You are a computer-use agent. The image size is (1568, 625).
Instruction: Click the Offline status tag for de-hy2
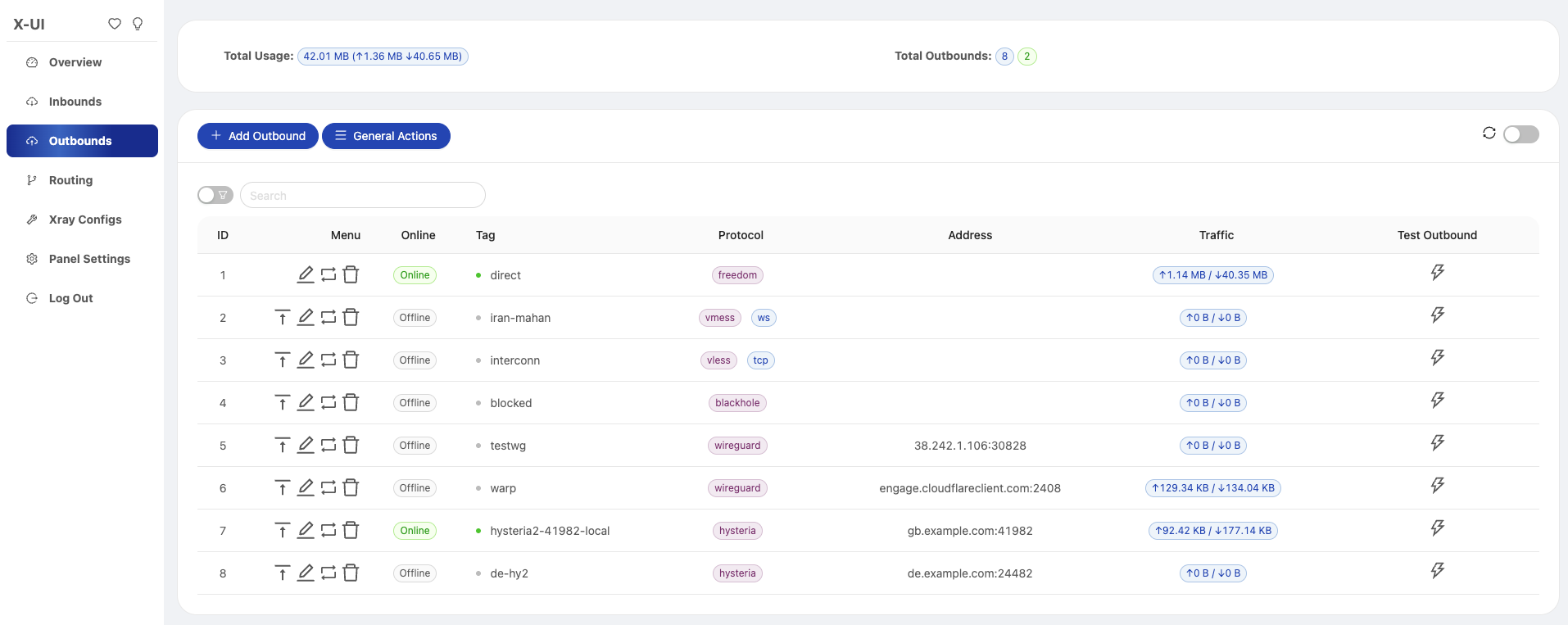pos(415,573)
